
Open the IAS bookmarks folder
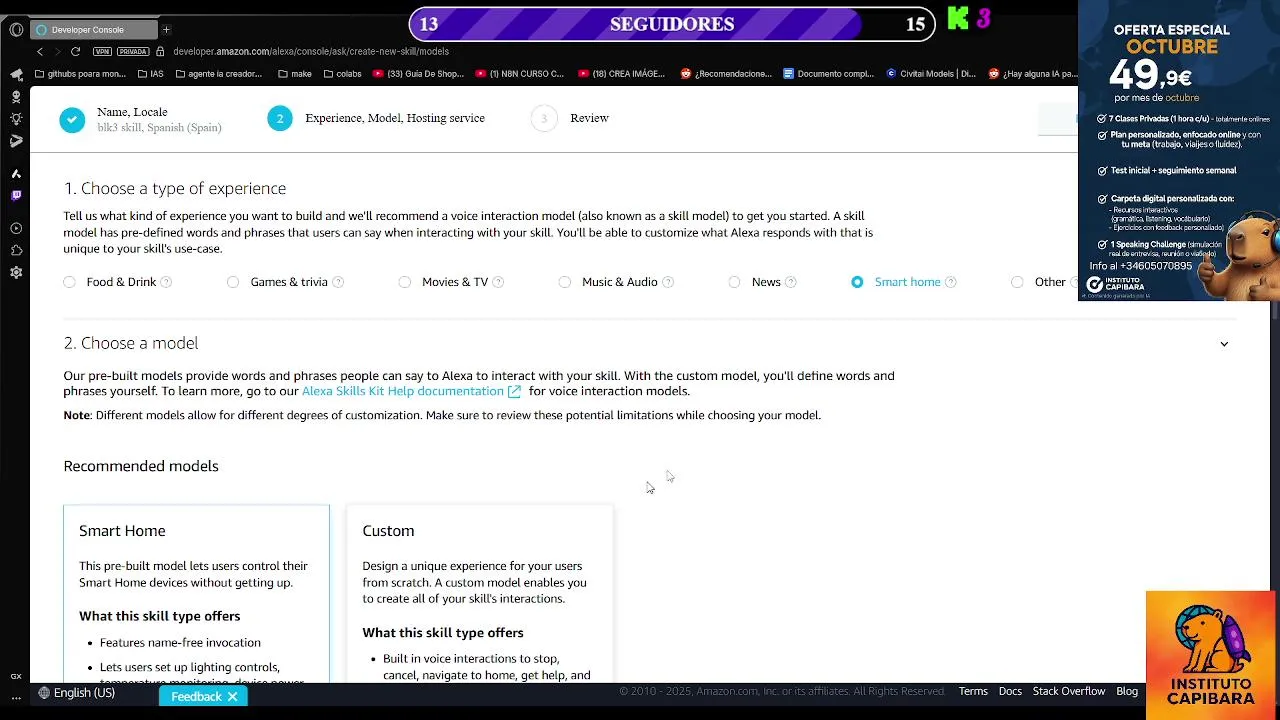[x=150, y=73]
